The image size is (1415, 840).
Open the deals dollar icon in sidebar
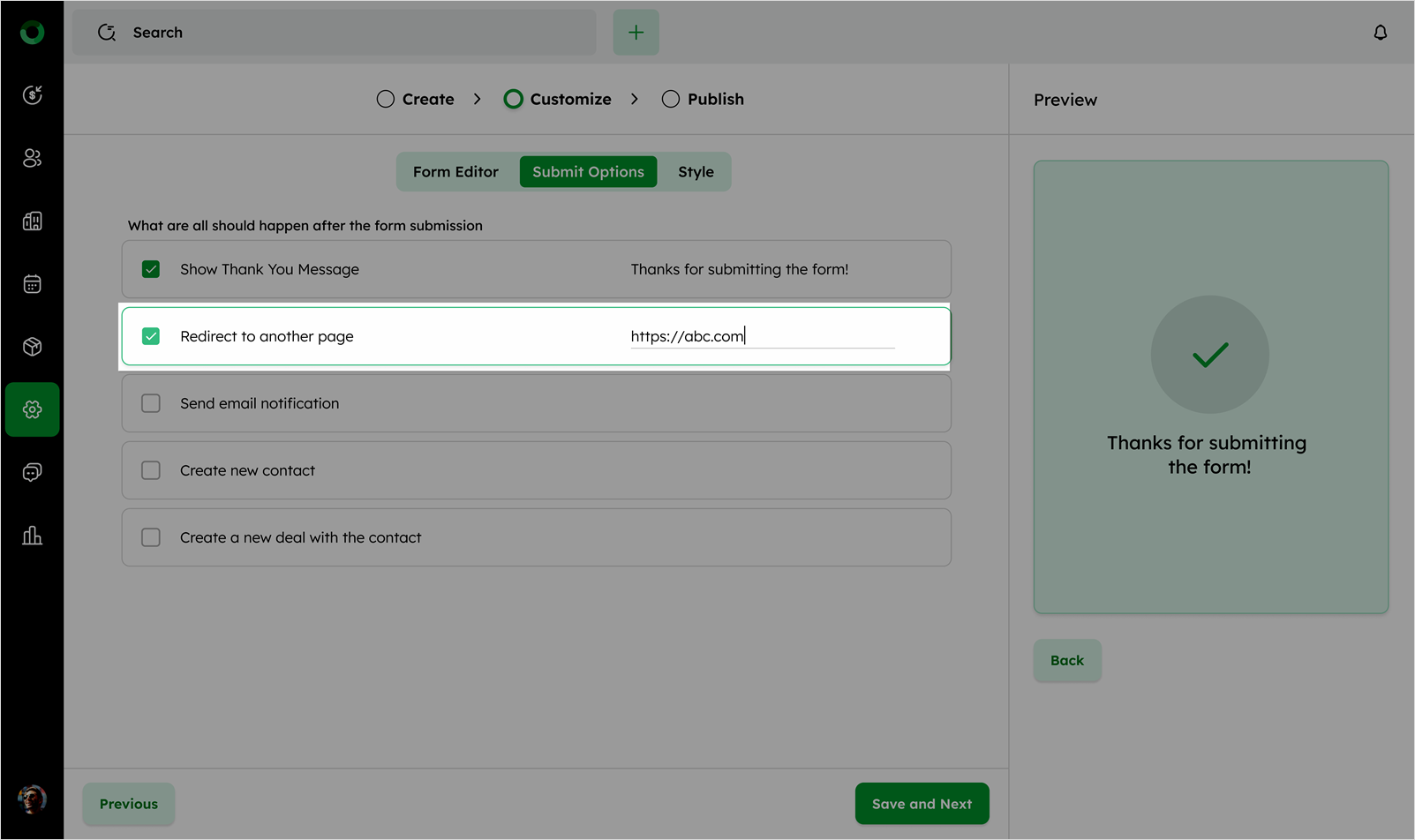coord(33,95)
